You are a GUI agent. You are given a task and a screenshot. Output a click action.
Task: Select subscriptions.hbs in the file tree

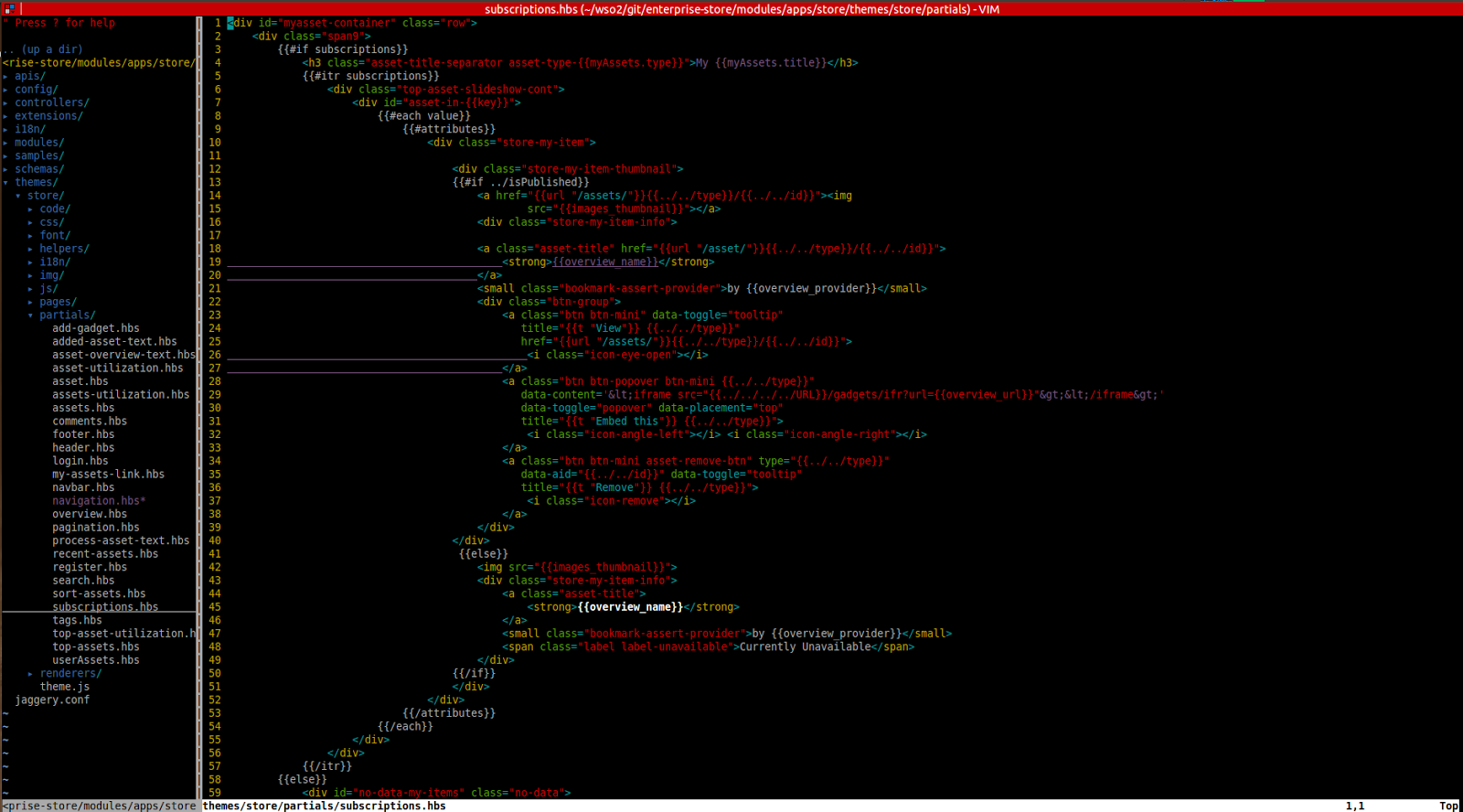105,606
